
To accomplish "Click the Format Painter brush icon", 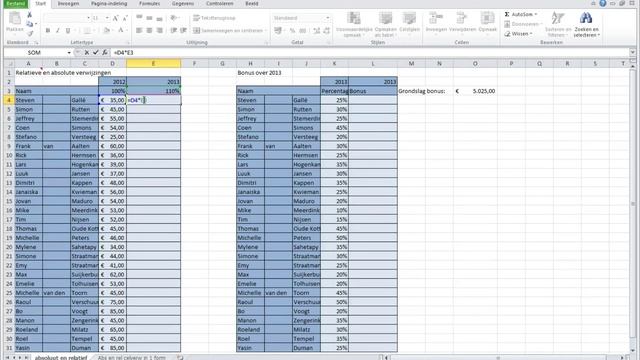I will [x=30, y=33].
